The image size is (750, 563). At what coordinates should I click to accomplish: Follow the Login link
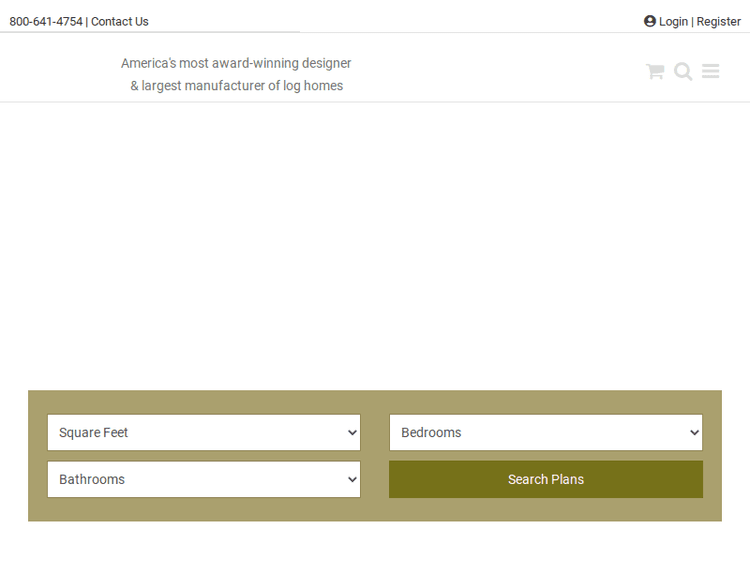pyautogui.click(x=673, y=21)
